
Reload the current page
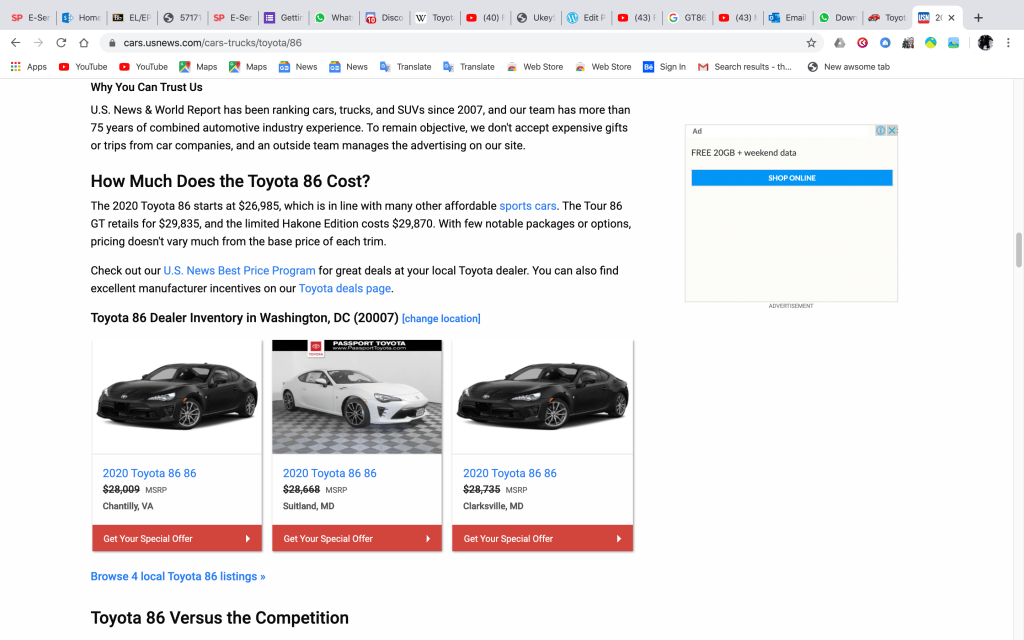pyautogui.click(x=61, y=43)
